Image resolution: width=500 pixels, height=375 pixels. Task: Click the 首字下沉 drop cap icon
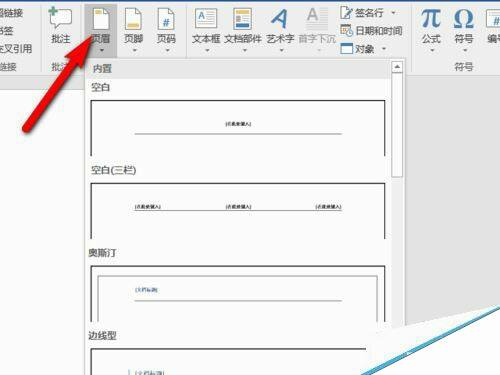click(x=317, y=19)
